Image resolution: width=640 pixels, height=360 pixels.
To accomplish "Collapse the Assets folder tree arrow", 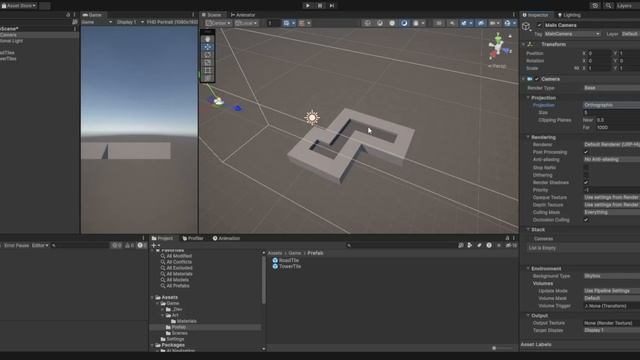I will point(153,298).
